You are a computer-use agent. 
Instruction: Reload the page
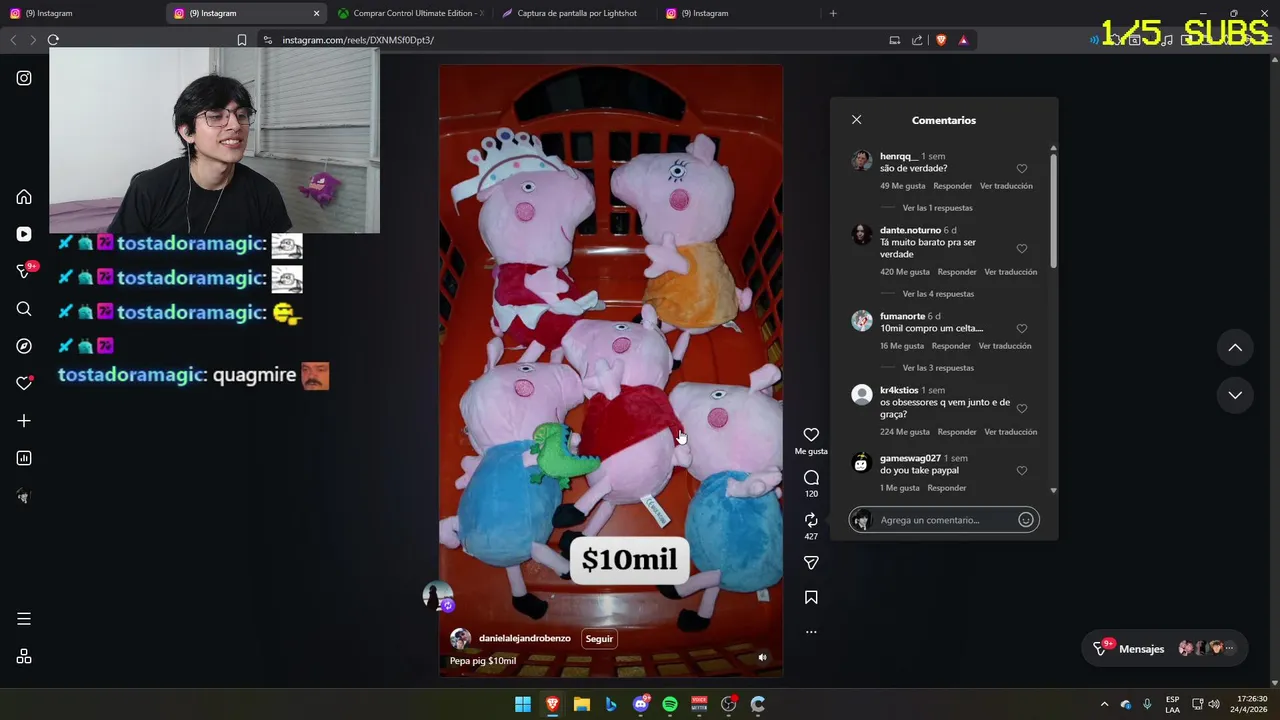(53, 40)
